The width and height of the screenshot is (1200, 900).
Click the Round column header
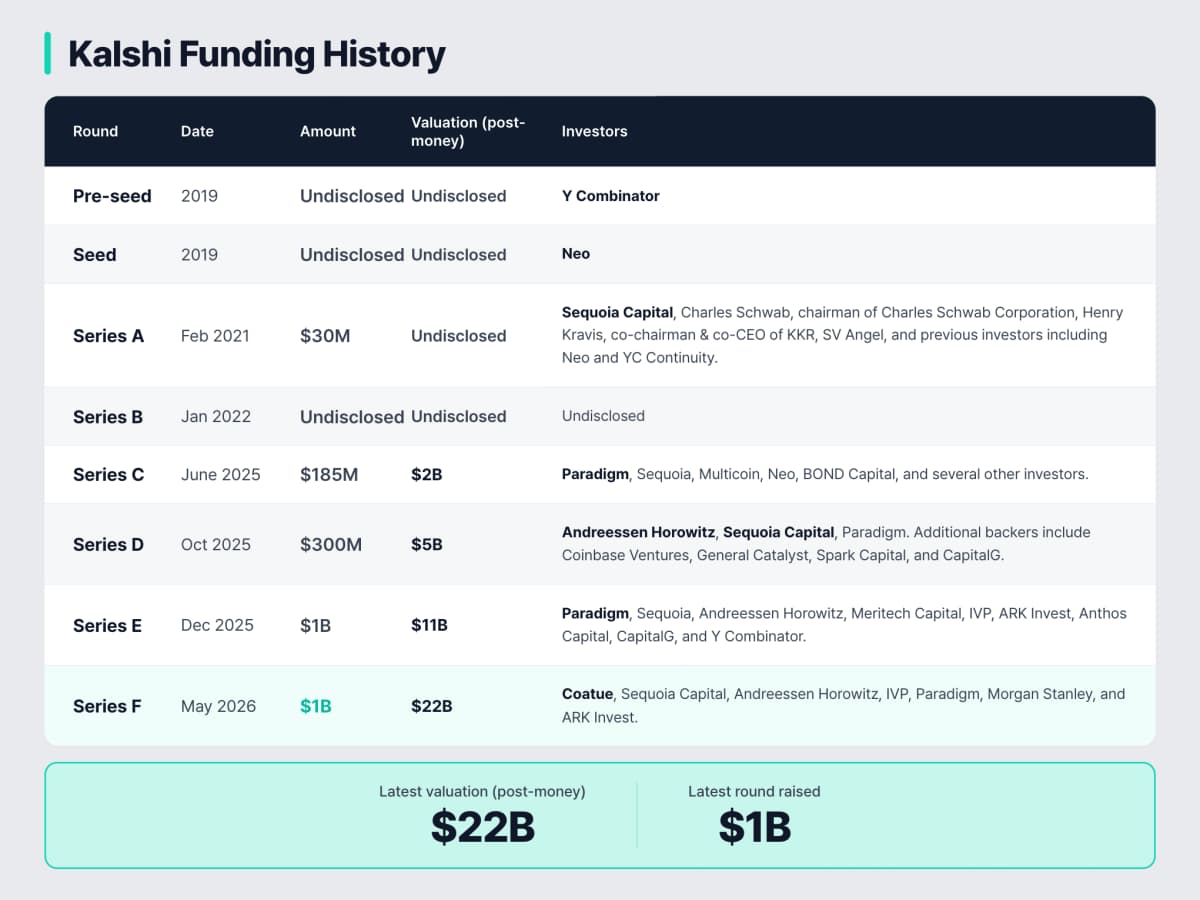click(x=95, y=131)
